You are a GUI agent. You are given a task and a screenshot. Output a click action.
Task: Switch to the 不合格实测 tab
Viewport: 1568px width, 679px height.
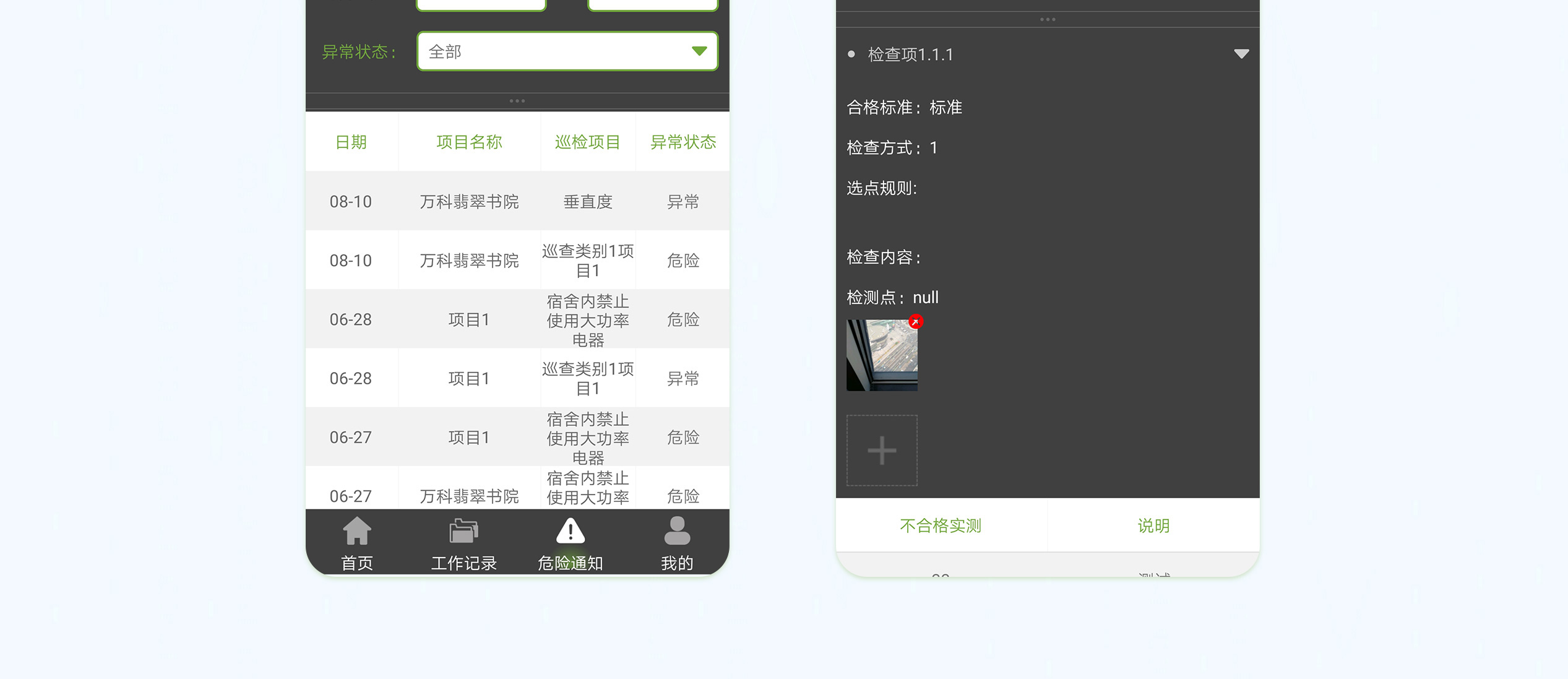pos(941,525)
